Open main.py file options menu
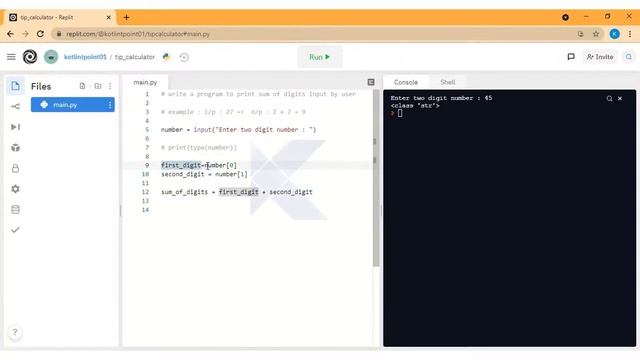The width and height of the screenshot is (640, 360). point(110,105)
